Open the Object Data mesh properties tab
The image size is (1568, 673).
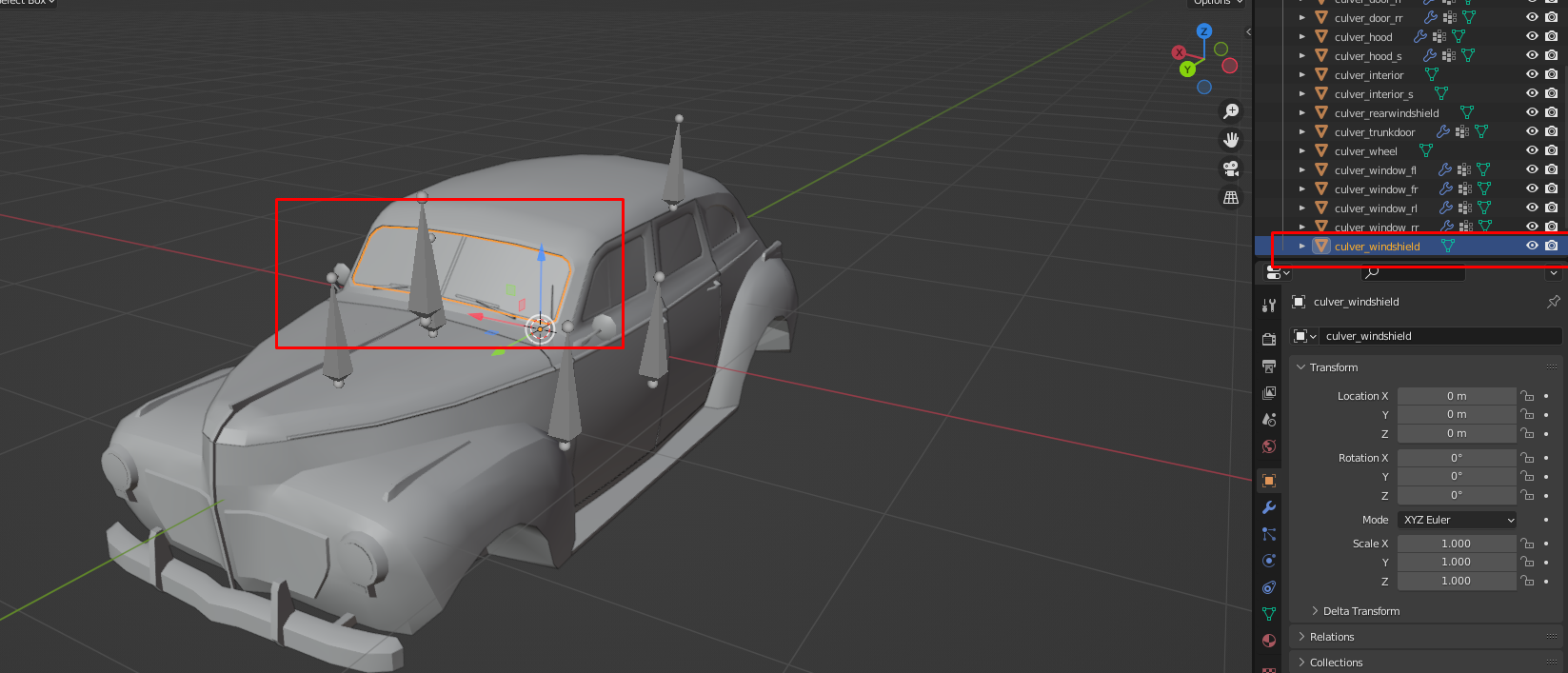[1269, 614]
